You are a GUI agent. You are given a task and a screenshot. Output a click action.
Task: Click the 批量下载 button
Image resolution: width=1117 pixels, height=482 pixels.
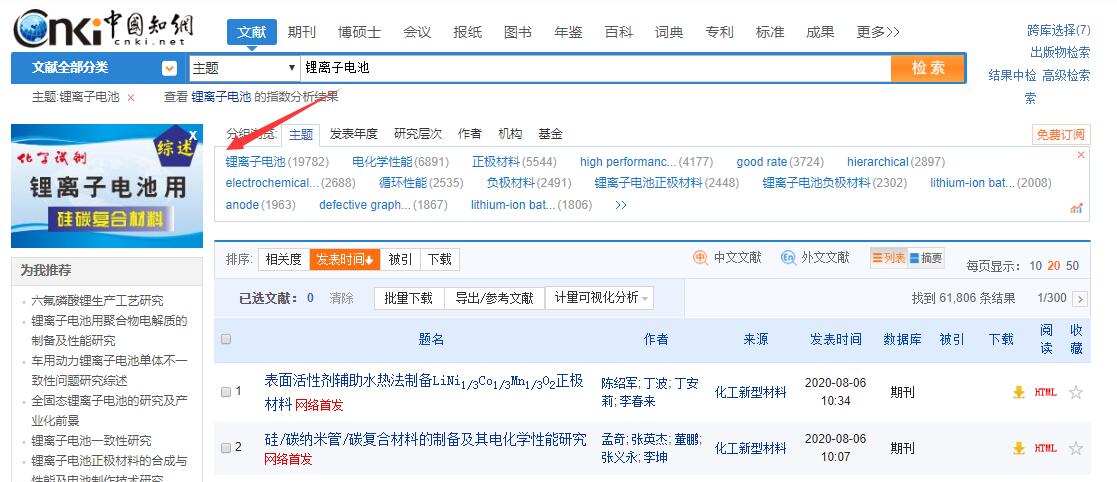click(408, 298)
